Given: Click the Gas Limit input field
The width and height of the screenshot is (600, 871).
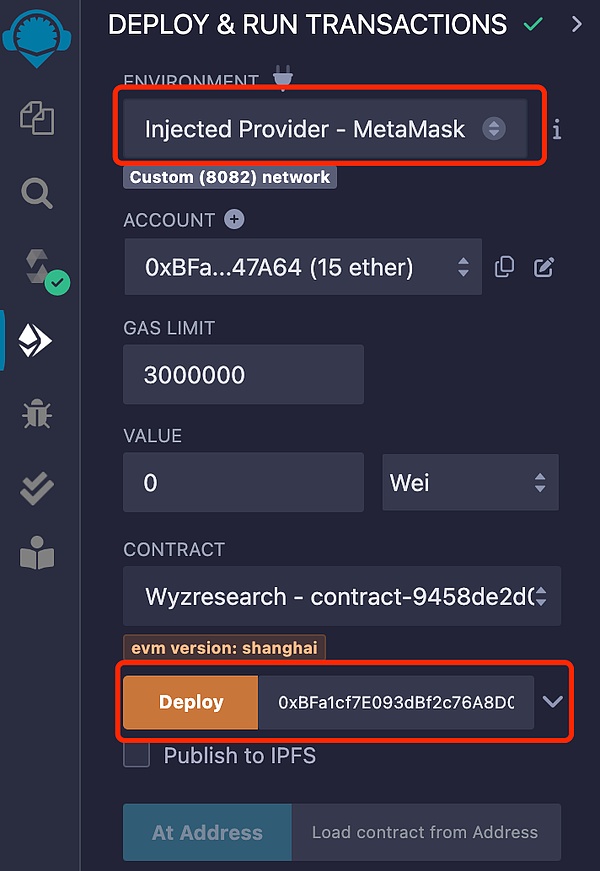Looking at the screenshot, I should pos(243,375).
